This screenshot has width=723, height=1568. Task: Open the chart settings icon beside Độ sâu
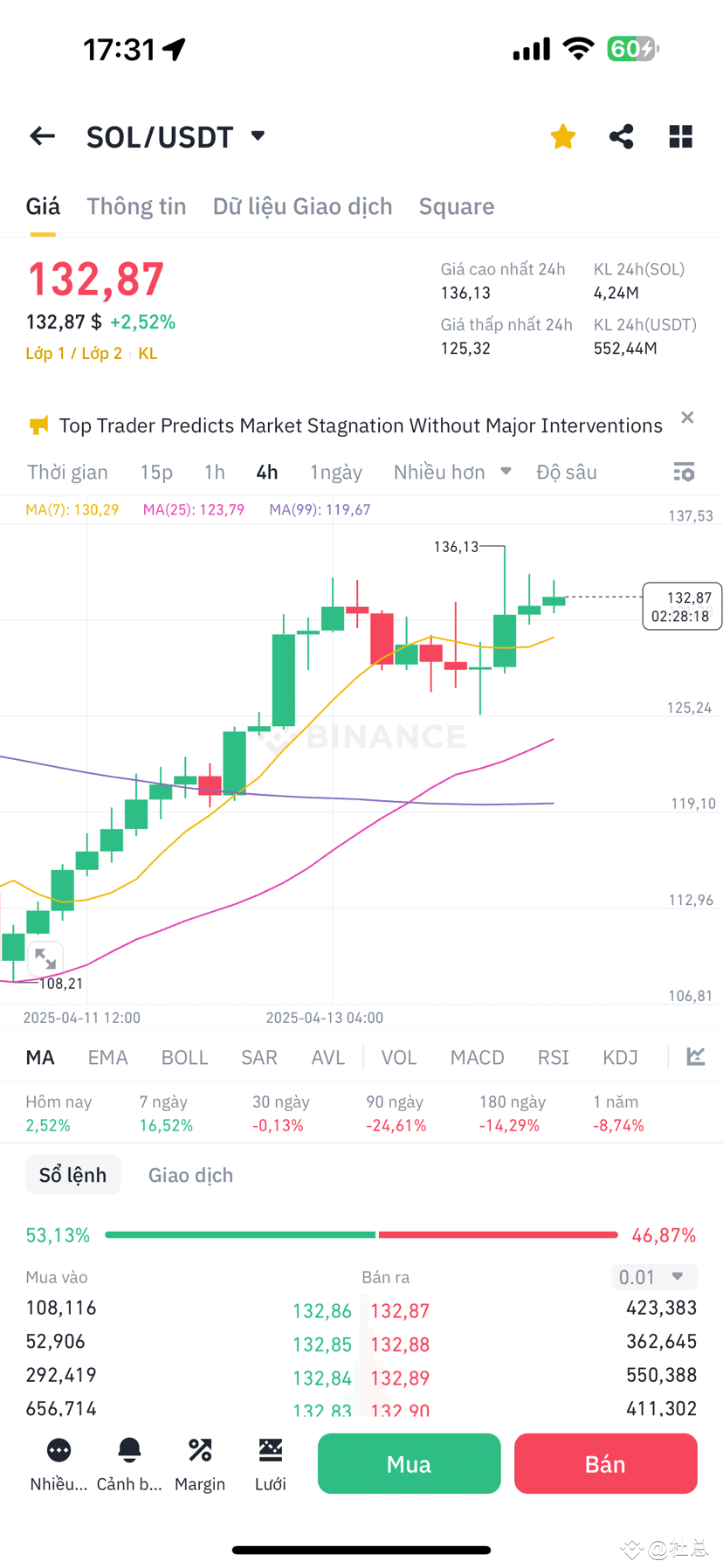(684, 472)
